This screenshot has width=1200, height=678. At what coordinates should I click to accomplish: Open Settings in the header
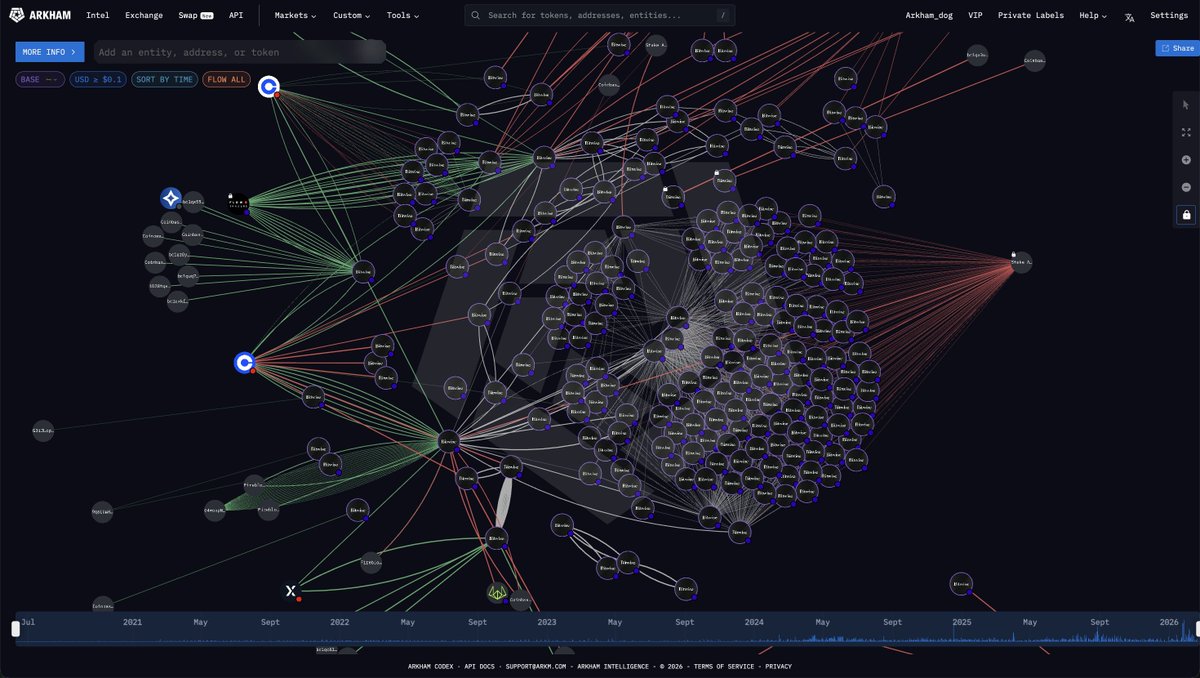pyautogui.click(x=1169, y=15)
